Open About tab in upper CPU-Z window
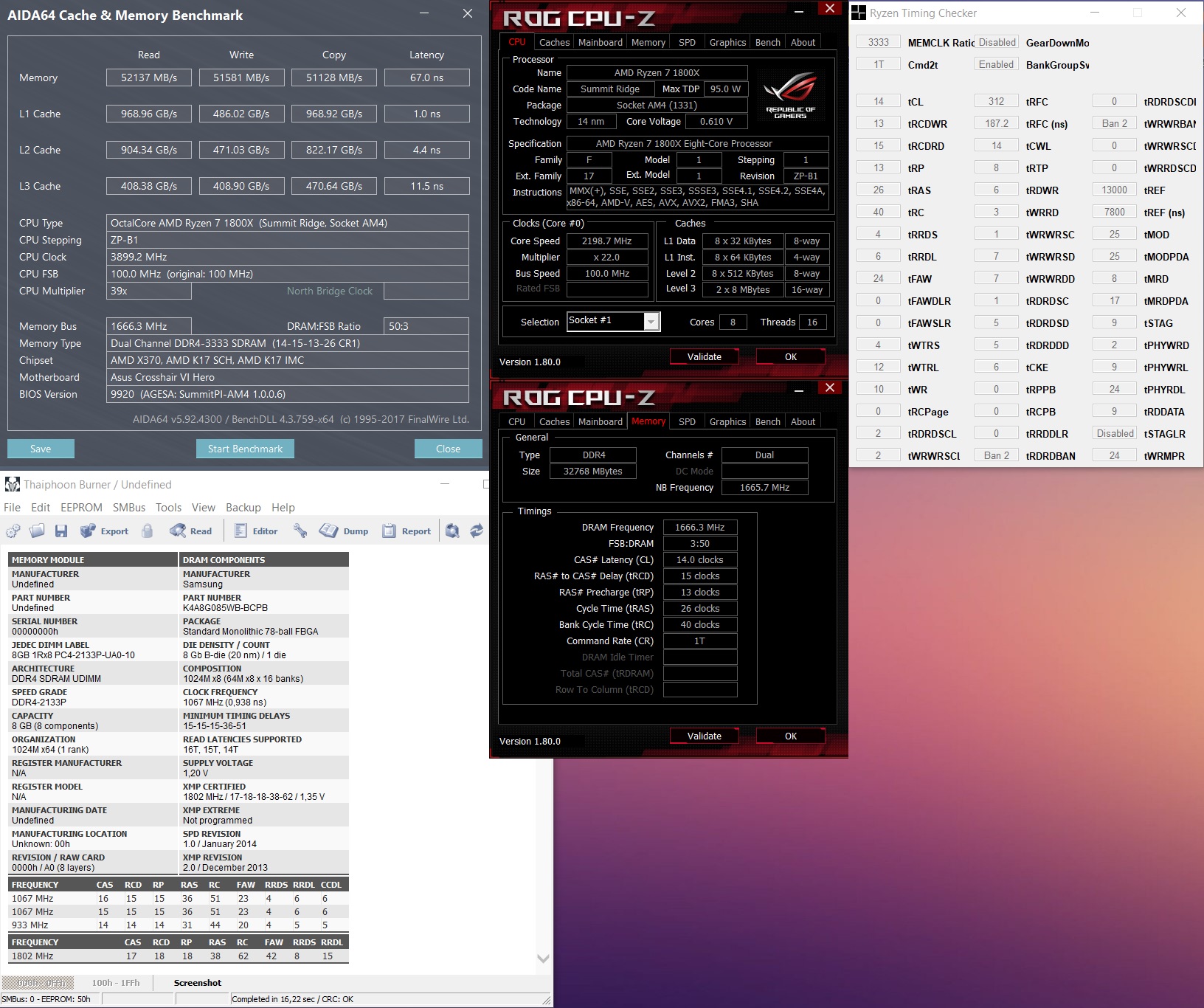 [803, 42]
